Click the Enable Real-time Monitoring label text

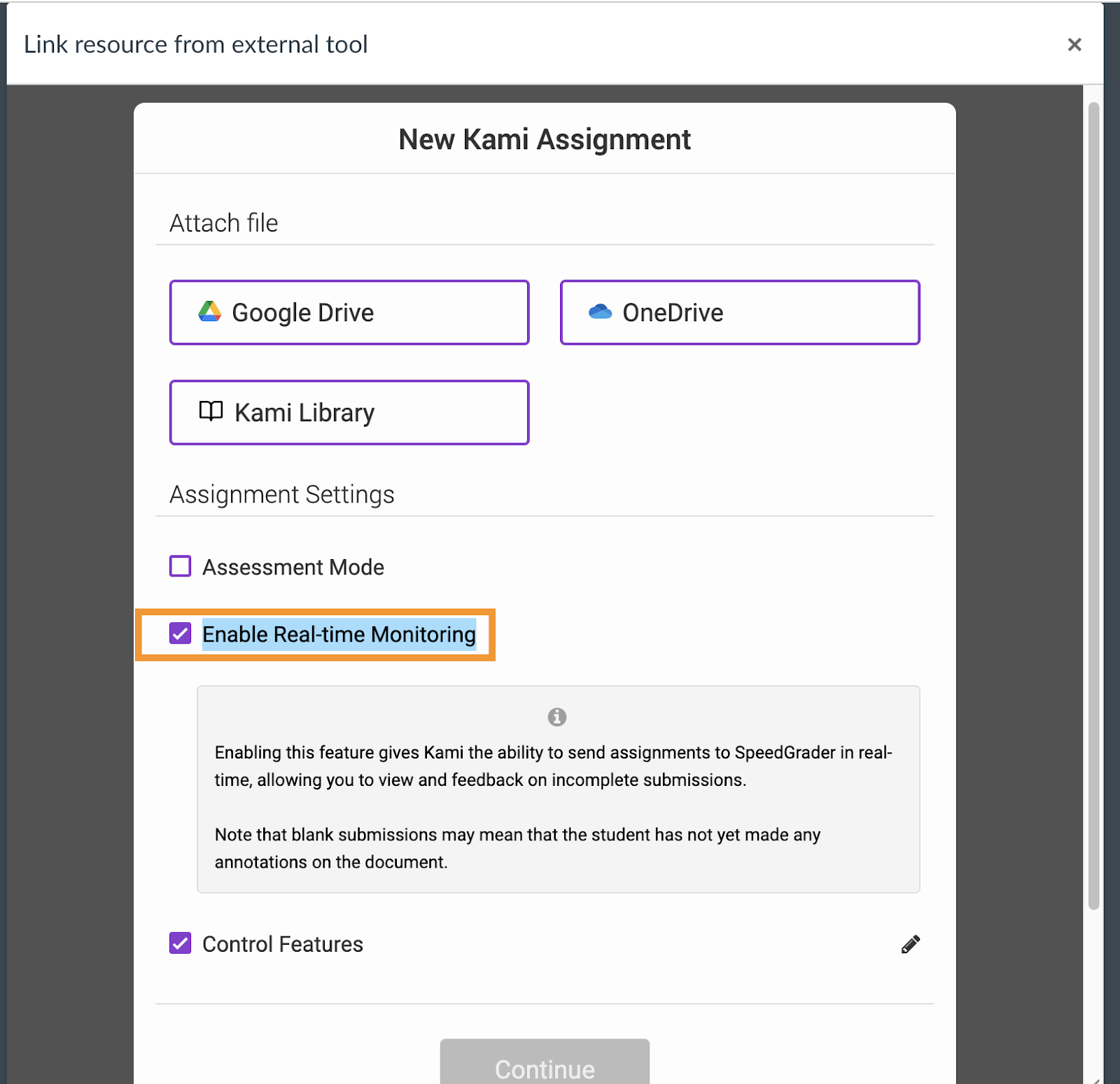339,634
